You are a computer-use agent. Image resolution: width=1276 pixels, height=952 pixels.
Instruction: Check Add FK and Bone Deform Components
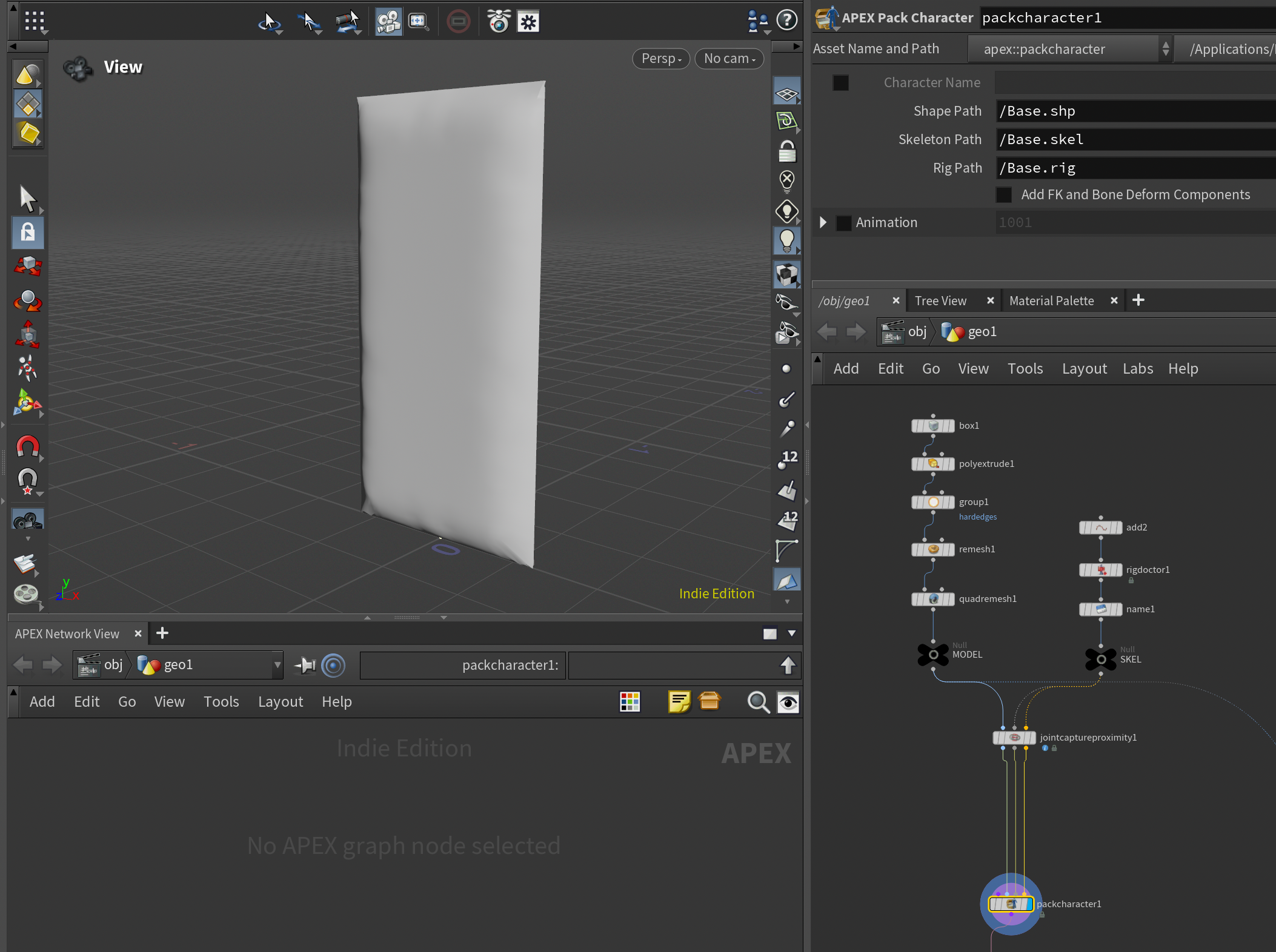click(1004, 195)
